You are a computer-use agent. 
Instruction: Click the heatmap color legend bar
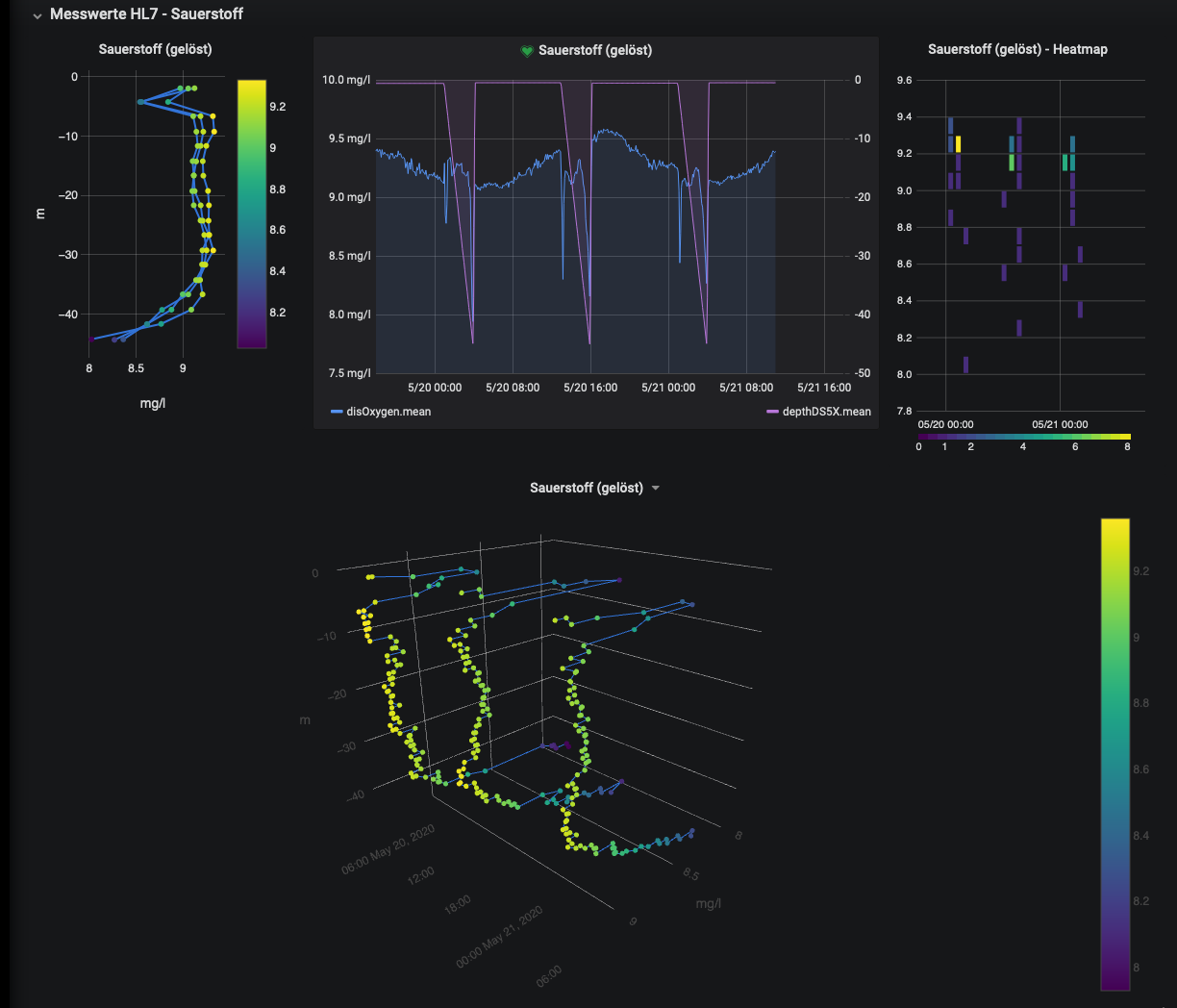click(x=1024, y=437)
